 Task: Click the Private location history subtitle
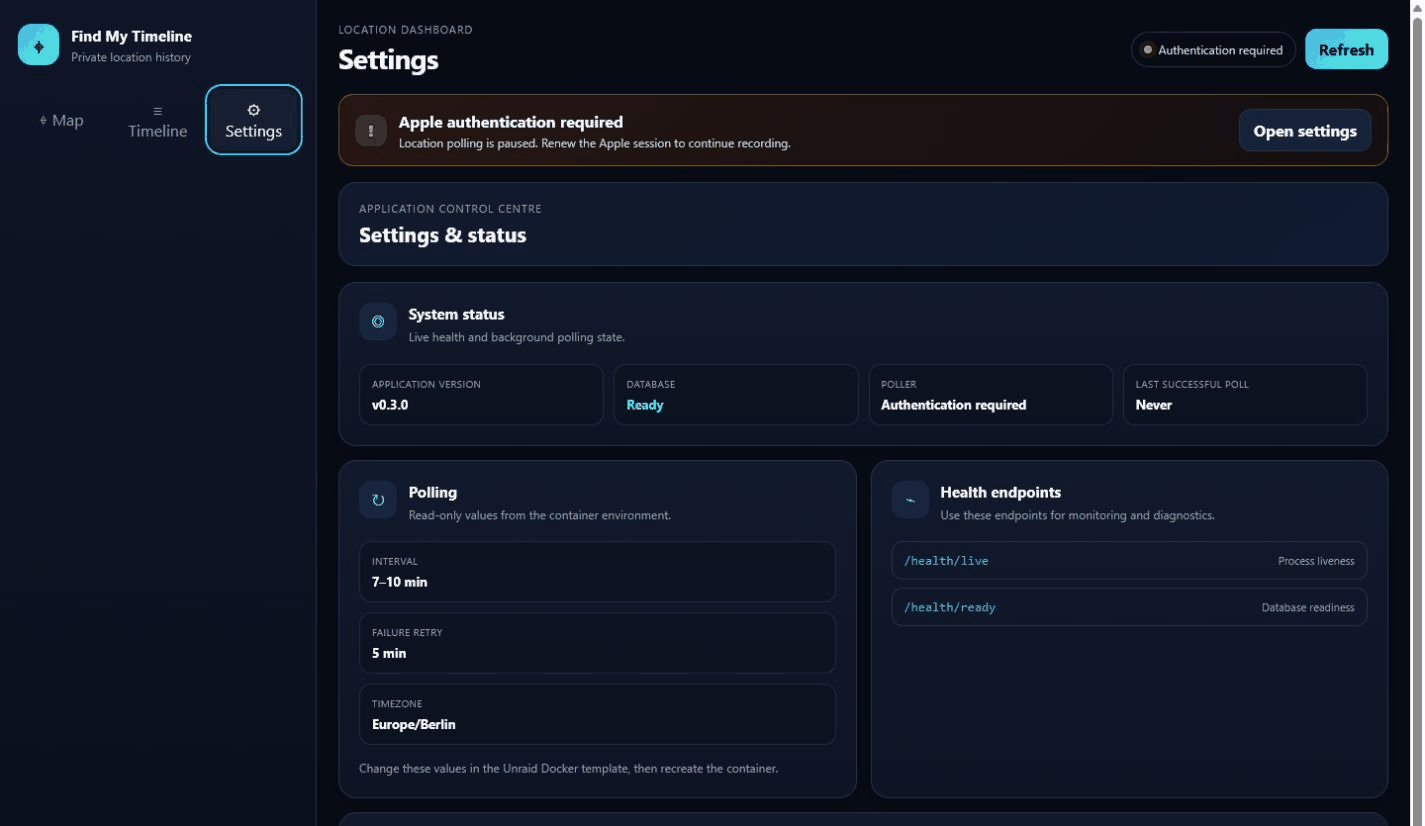tap(131, 57)
